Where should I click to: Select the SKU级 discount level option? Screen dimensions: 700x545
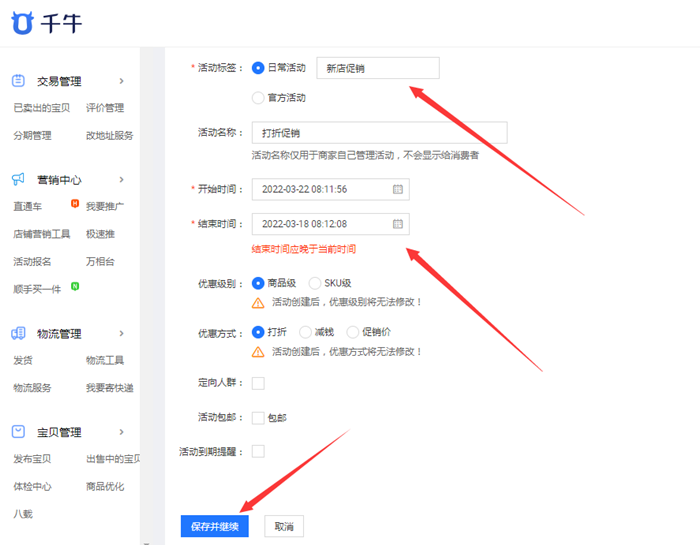315,283
